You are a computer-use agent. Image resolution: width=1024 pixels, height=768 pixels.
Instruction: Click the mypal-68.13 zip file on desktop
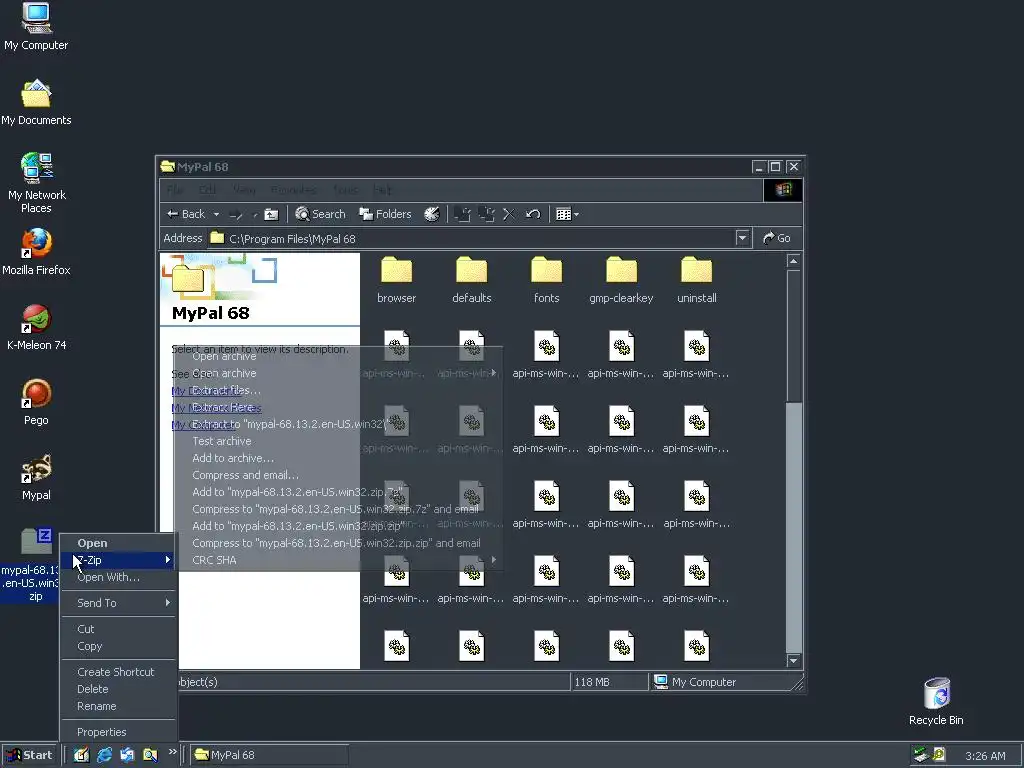tap(30, 564)
